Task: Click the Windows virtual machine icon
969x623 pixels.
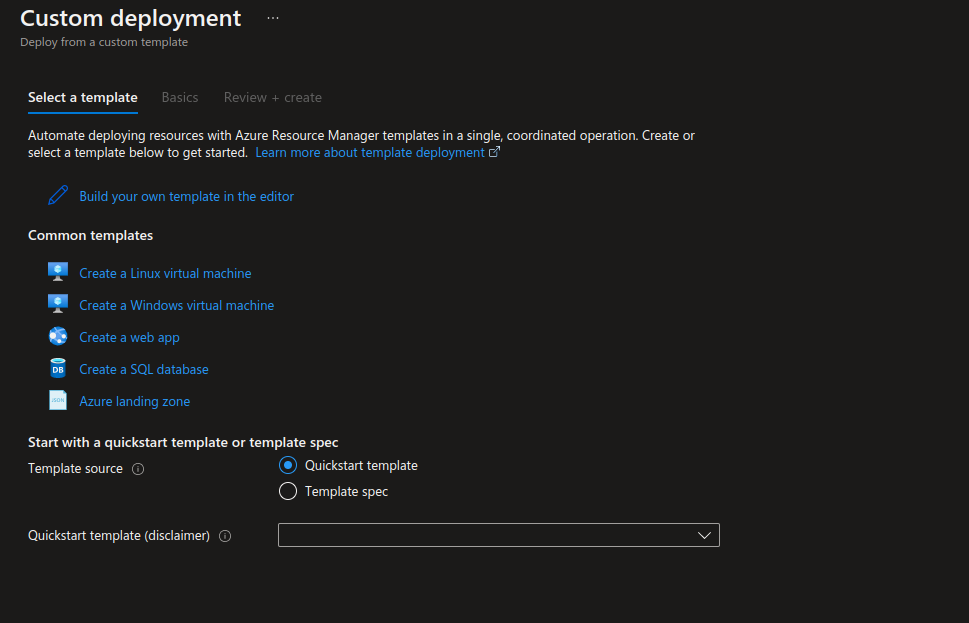Action: click(x=58, y=304)
